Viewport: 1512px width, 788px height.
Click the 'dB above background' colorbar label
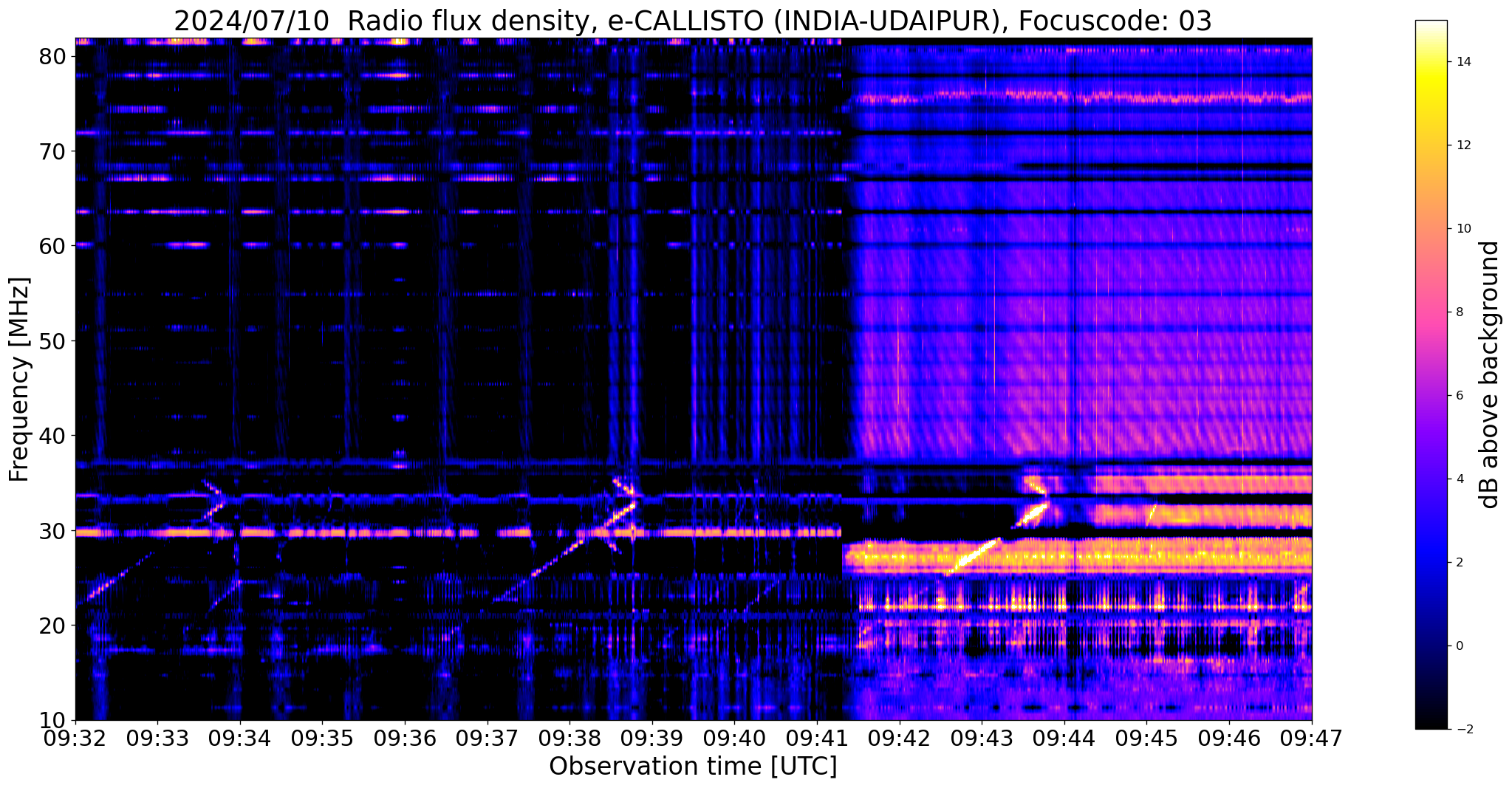tap(1490, 374)
